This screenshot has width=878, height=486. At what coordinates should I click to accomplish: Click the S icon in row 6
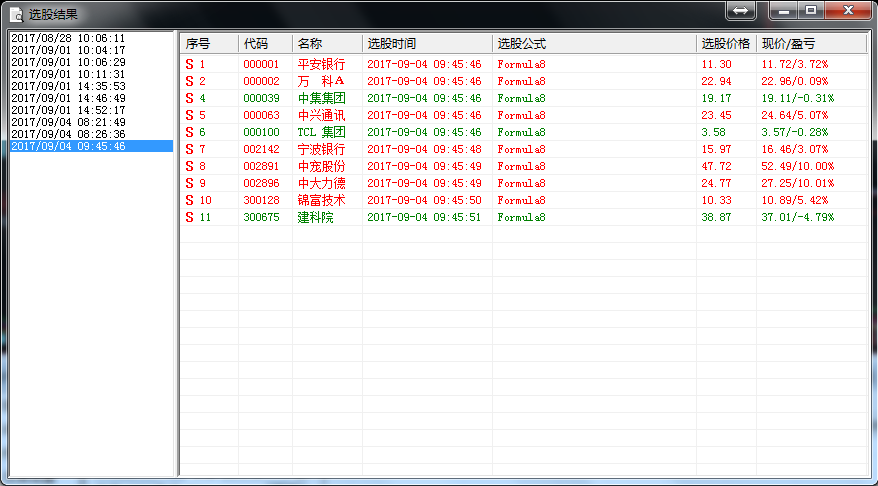[189, 133]
